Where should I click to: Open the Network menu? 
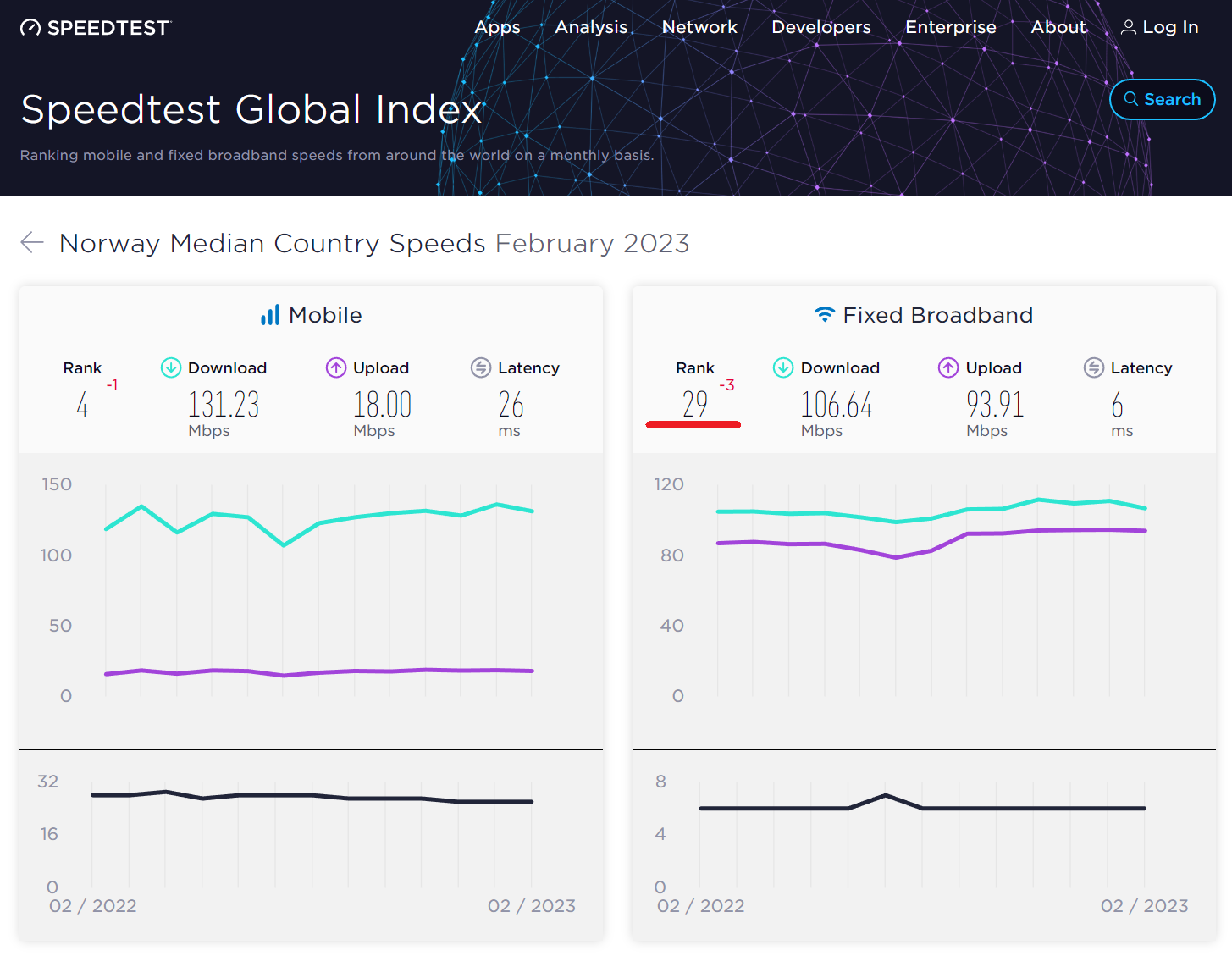699,27
